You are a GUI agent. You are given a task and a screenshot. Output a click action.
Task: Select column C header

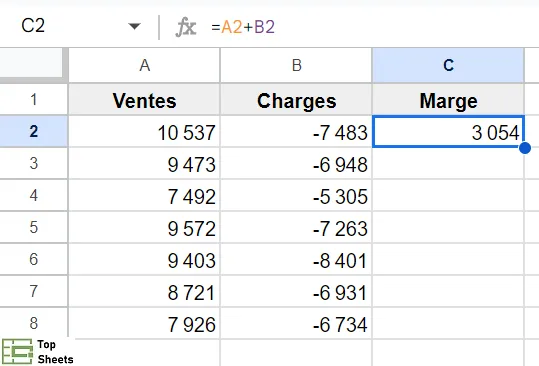click(x=448, y=65)
